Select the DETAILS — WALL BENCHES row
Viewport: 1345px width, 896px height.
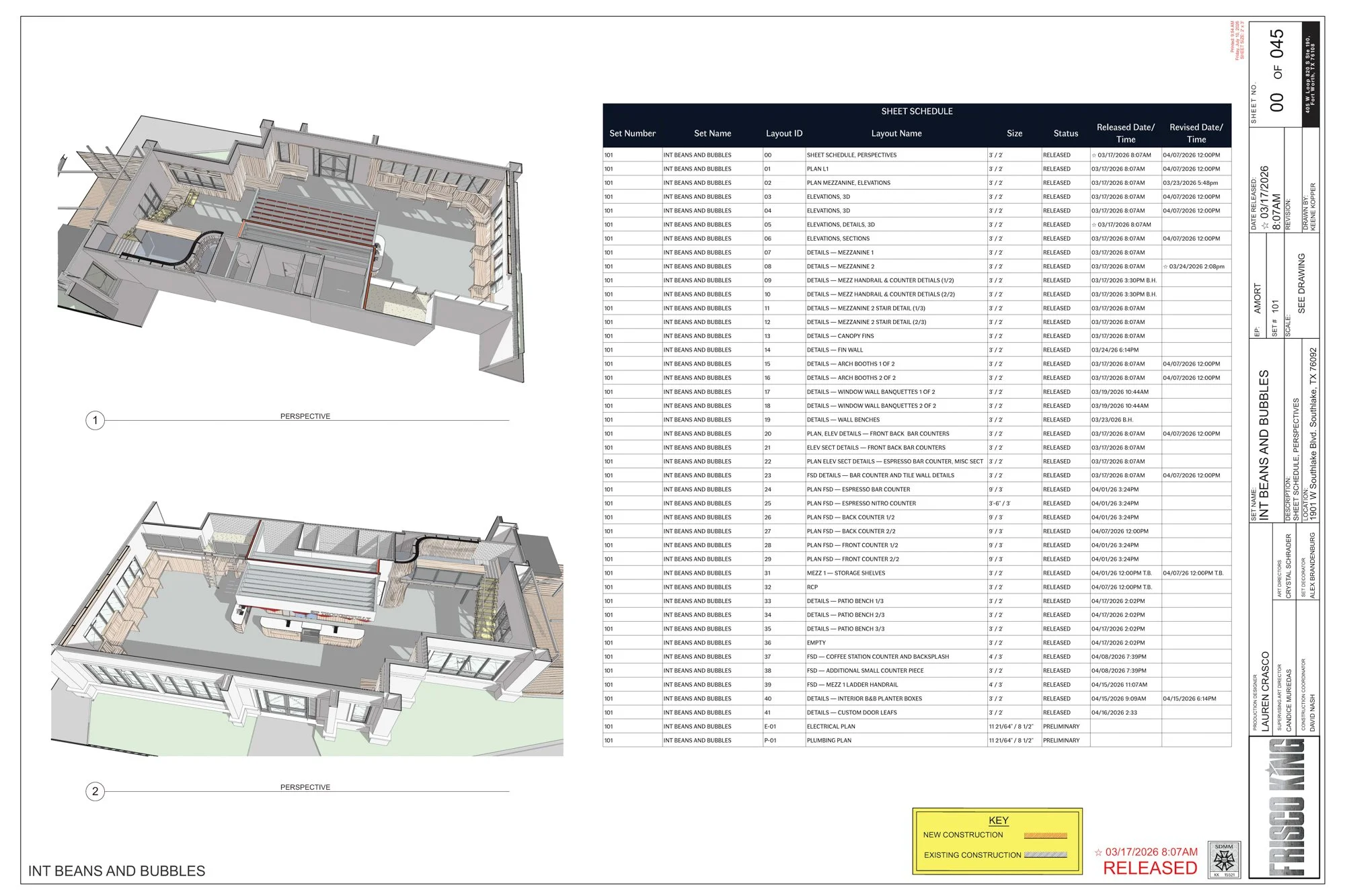(917, 419)
